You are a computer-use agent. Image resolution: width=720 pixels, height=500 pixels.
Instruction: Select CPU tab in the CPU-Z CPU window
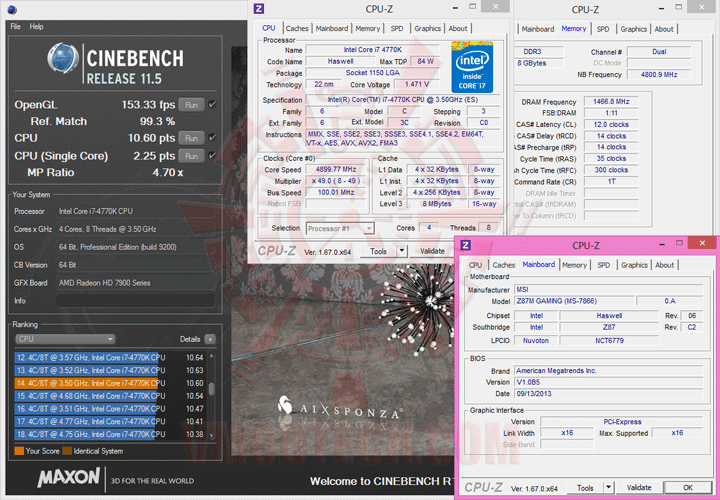pos(269,28)
